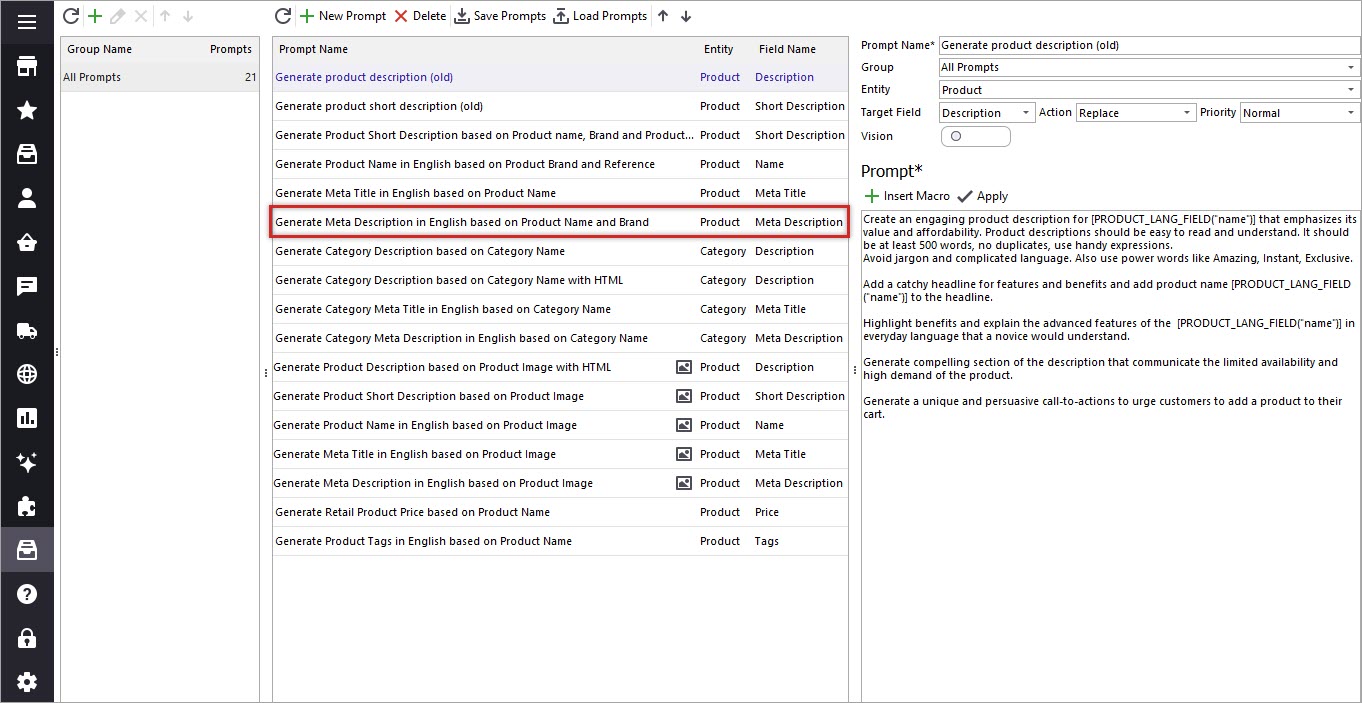Click the Group Name column header
This screenshot has height=703, width=1362.
[x=99, y=49]
